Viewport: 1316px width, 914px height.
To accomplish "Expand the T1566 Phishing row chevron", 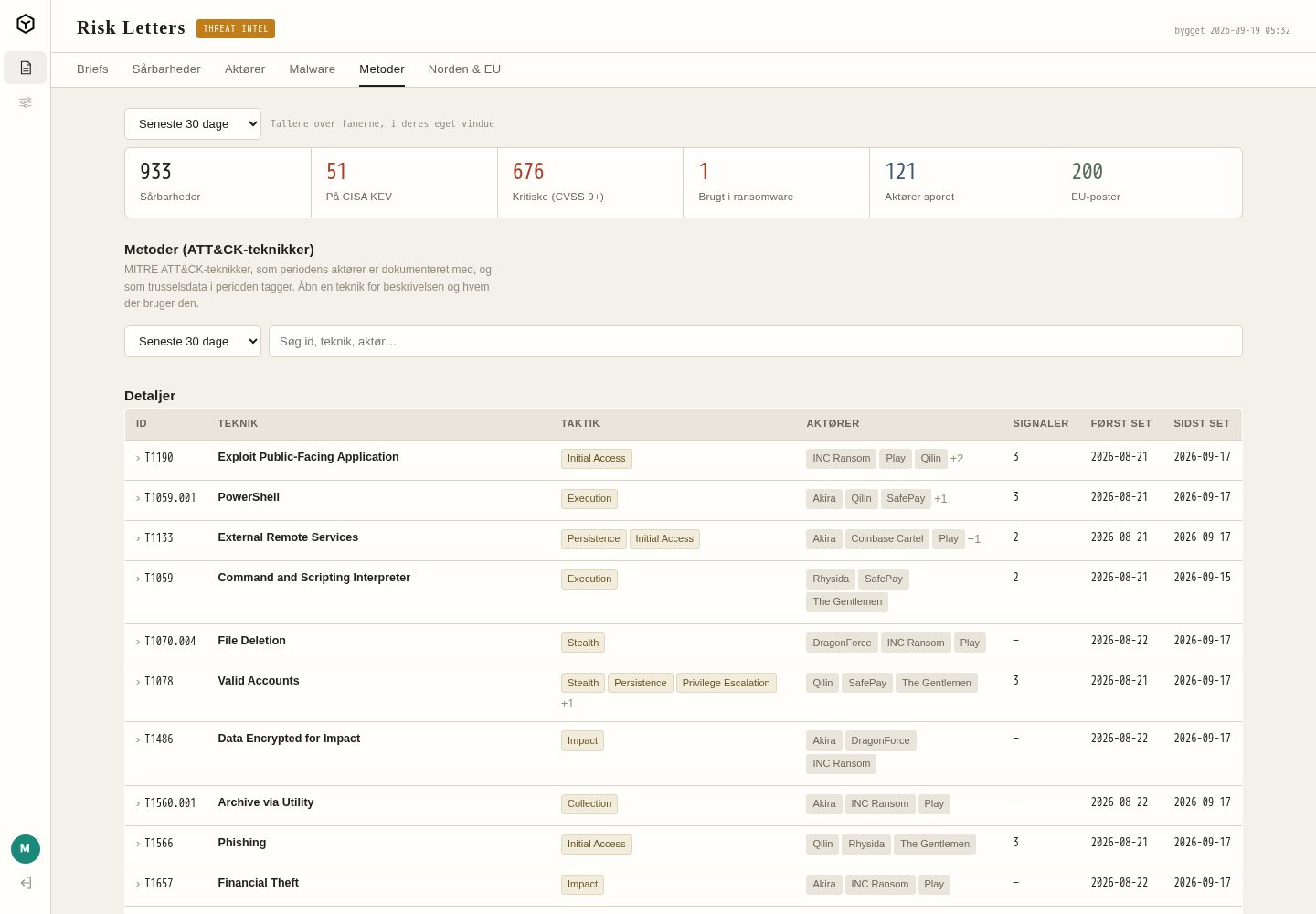I will [138, 844].
